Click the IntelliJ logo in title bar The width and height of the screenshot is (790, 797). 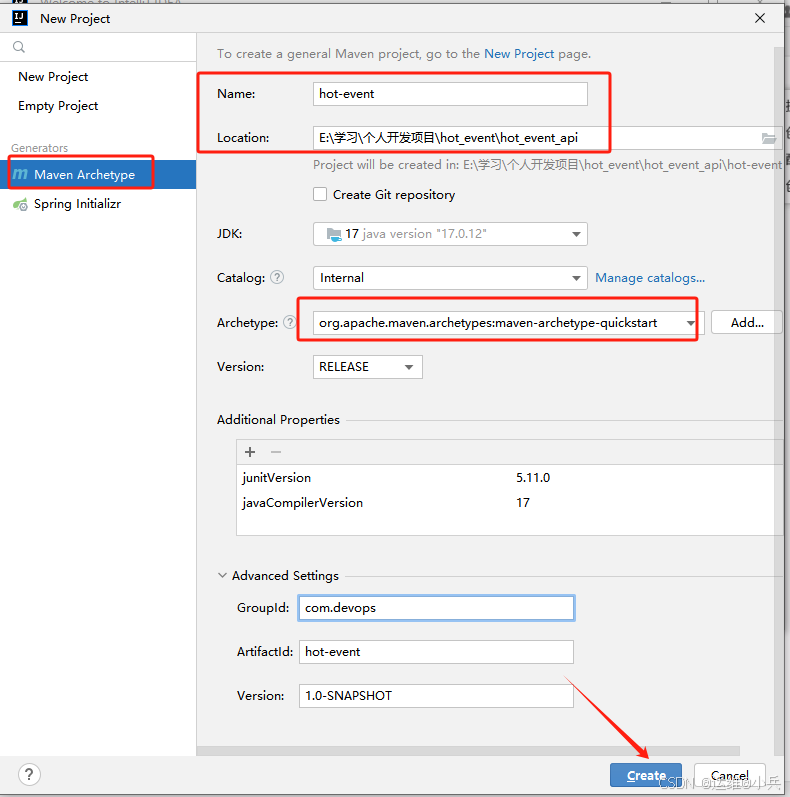(x=19, y=18)
